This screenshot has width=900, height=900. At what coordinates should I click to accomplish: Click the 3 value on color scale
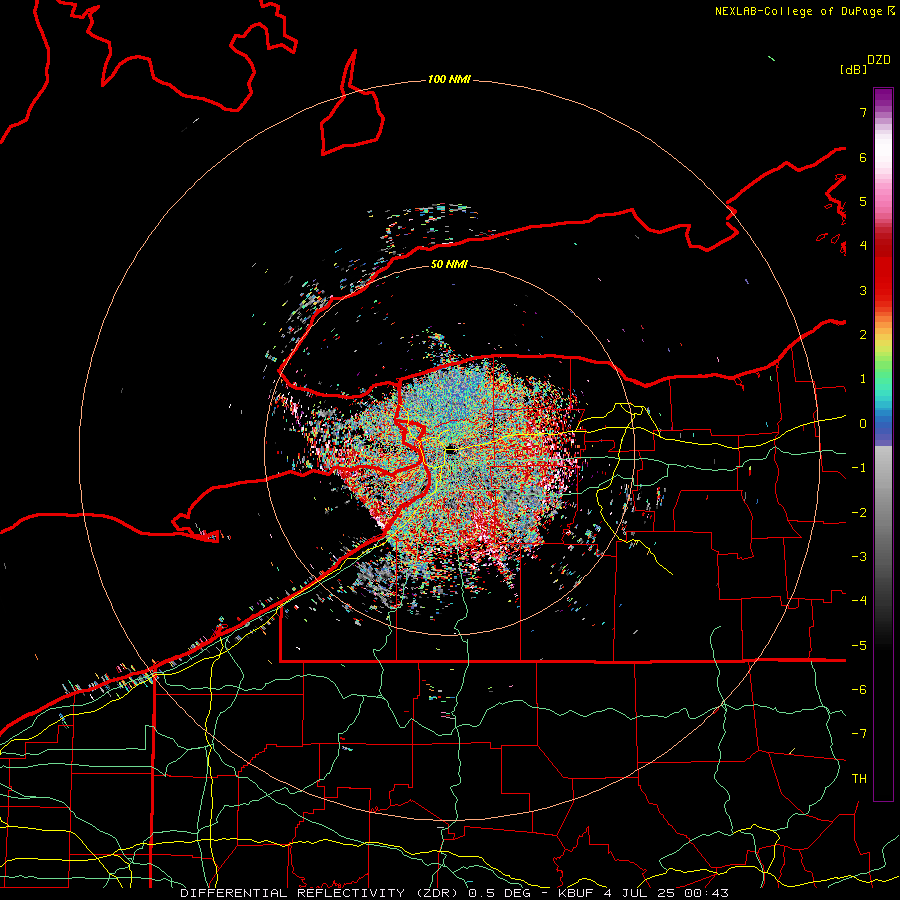(863, 290)
